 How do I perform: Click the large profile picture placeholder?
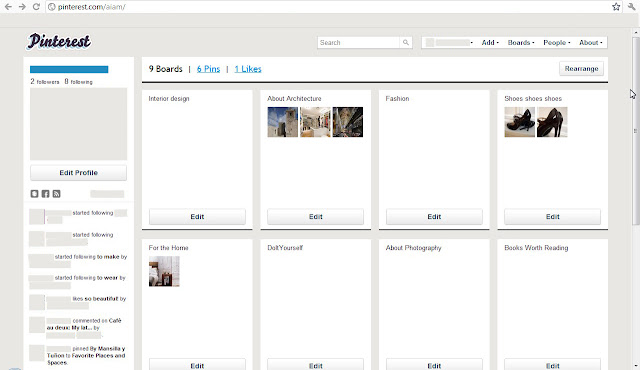point(78,124)
